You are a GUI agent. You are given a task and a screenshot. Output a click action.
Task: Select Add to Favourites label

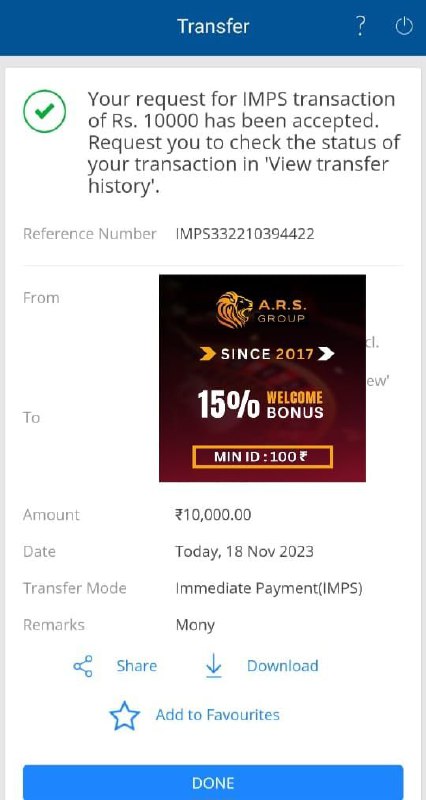pos(218,715)
